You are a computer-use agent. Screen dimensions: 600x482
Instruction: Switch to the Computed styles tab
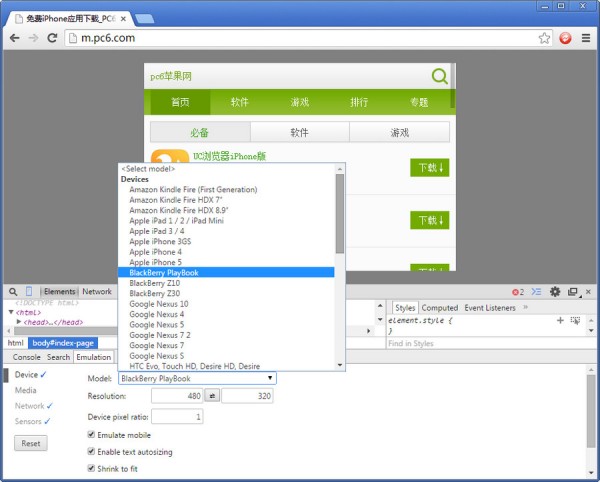(x=439, y=308)
